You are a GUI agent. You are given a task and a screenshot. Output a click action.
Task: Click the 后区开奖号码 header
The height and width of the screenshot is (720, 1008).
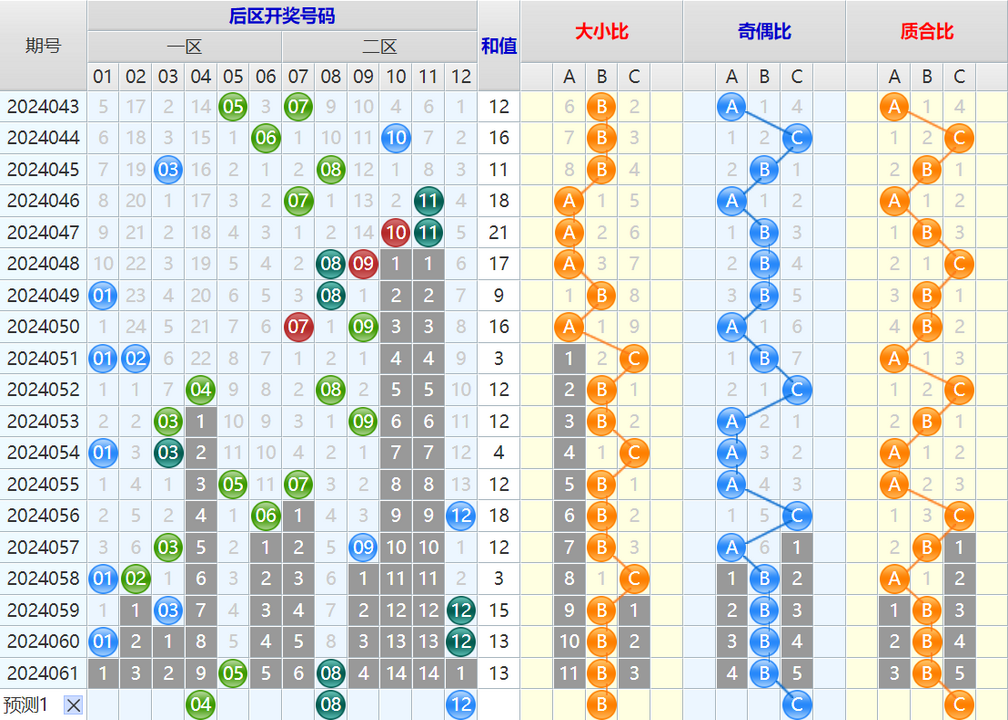(282, 15)
